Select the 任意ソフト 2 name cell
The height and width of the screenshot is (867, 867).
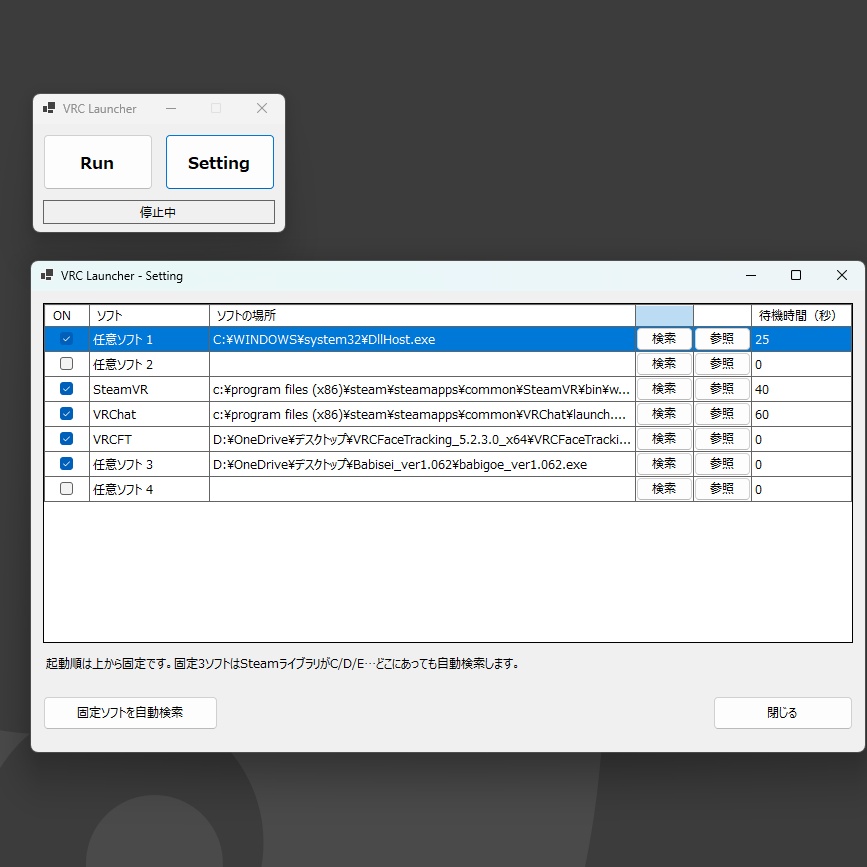[x=149, y=364]
